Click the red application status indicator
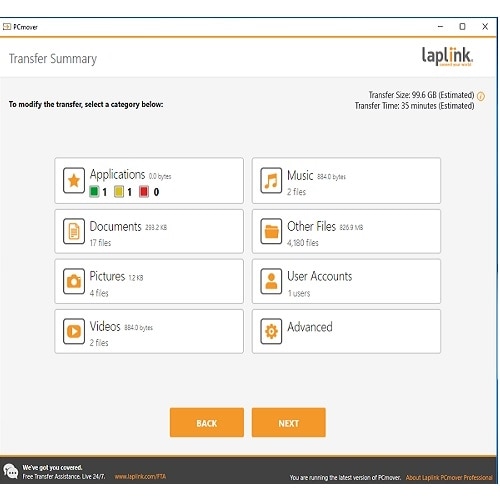This screenshot has width=500, height=500. pos(144,191)
